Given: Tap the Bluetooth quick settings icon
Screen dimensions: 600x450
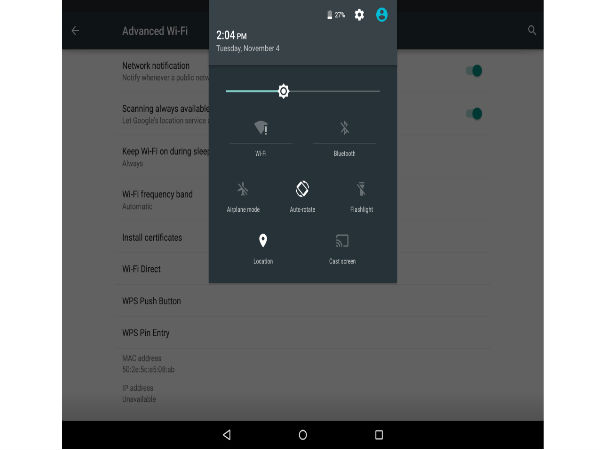Looking at the screenshot, I should [344, 128].
